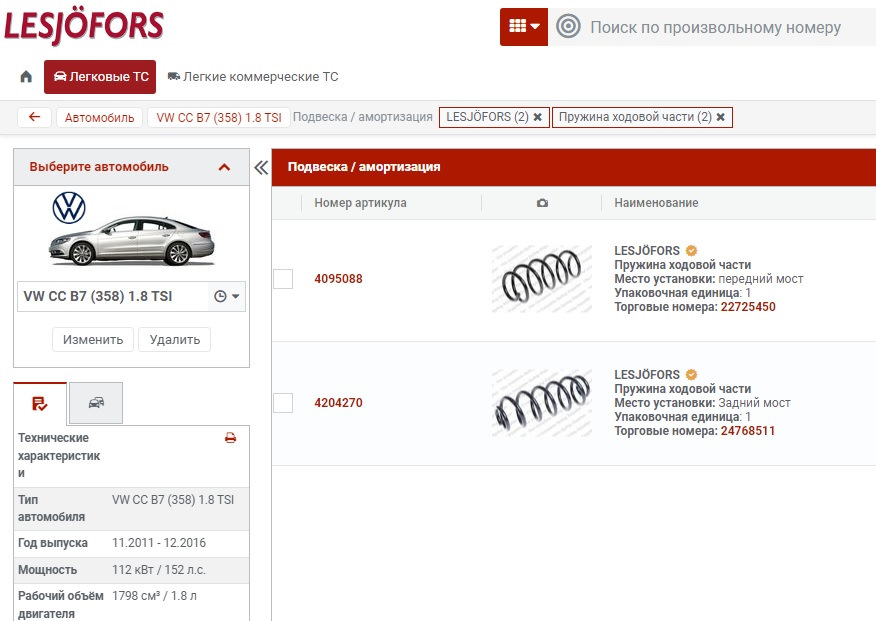This screenshot has height=621, width=876.
Task: Click power value 112 кВт / 152 л.с.
Action: (x=159, y=570)
